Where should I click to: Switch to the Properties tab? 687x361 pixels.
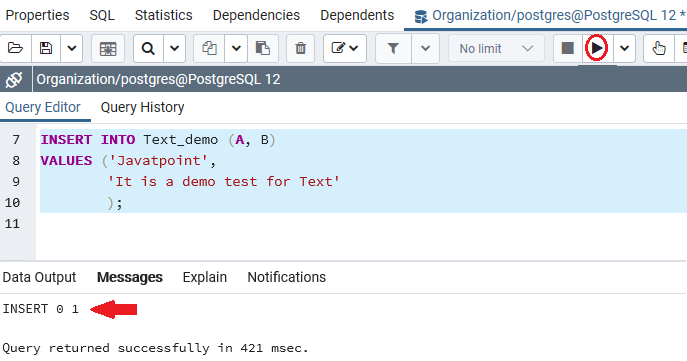[x=37, y=15]
